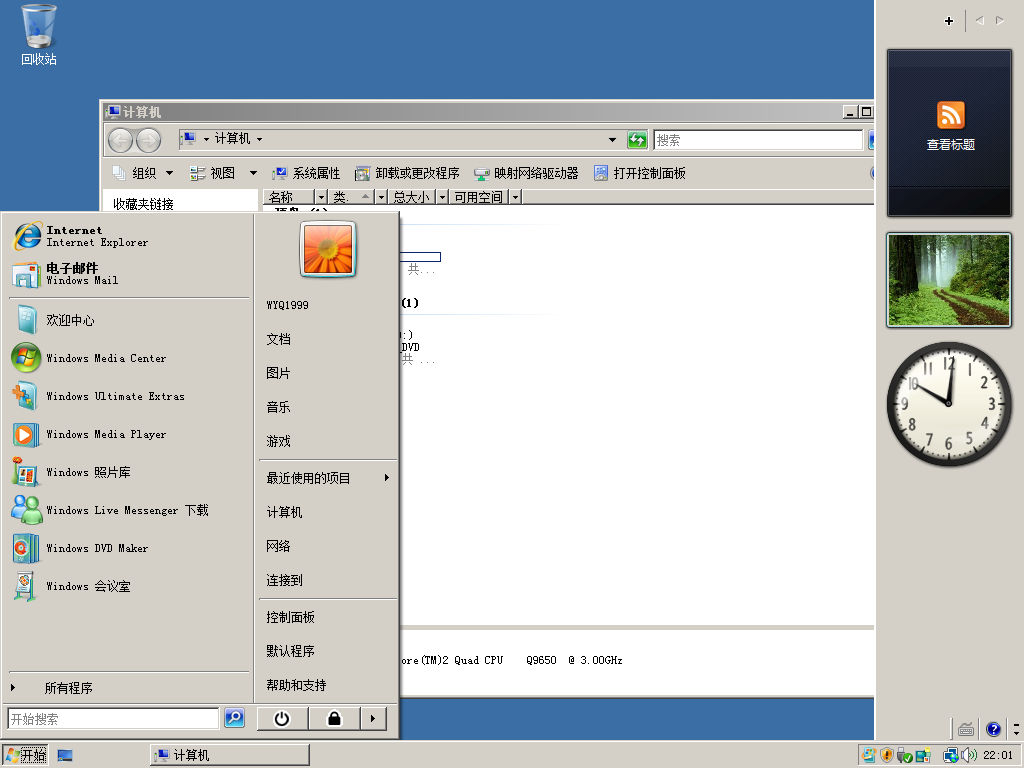Click the Windows Sidebar tray icon
The height and width of the screenshot is (768, 1024).
[x=923, y=756]
